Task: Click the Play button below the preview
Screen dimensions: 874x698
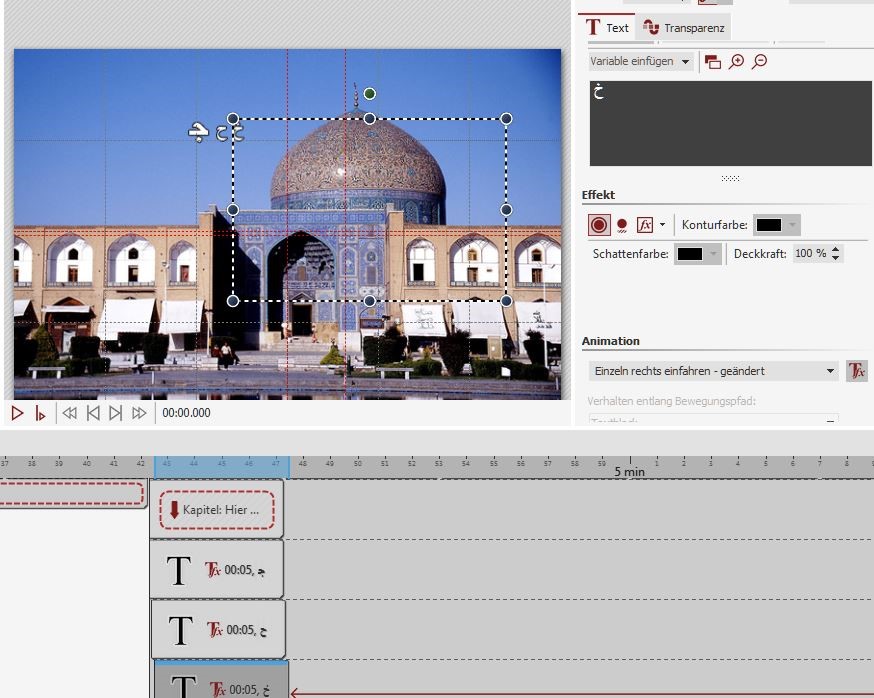Action: click(x=18, y=413)
